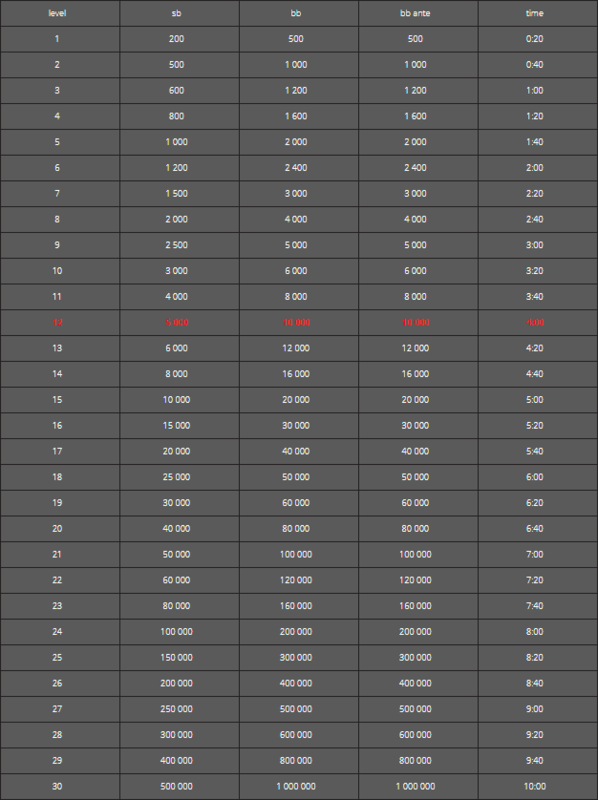Click the "bb ante" column header
598x800 pixels.
click(x=415, y=13)
